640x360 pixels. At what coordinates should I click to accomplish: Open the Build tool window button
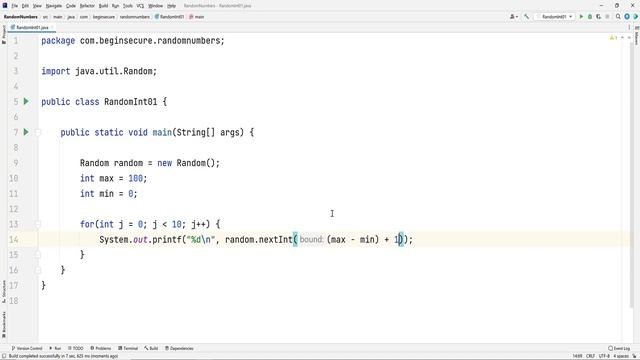coord(151,348)
